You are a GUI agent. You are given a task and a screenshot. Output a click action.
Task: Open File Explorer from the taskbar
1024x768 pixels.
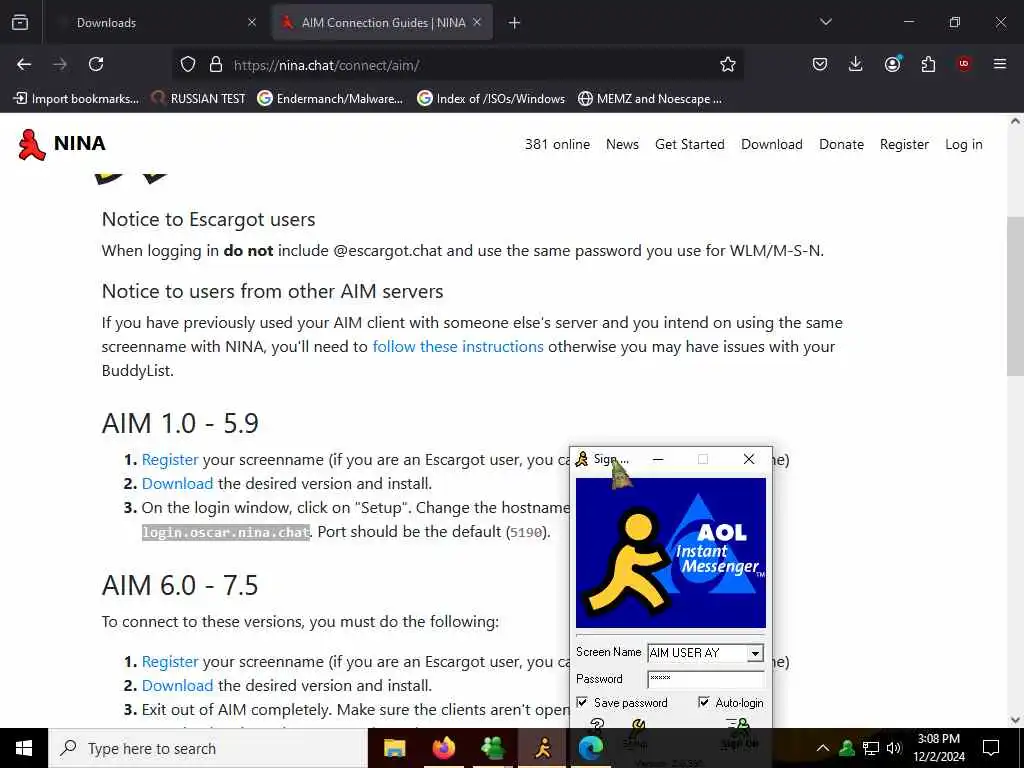pyautogui.click(x=394, y=748)
